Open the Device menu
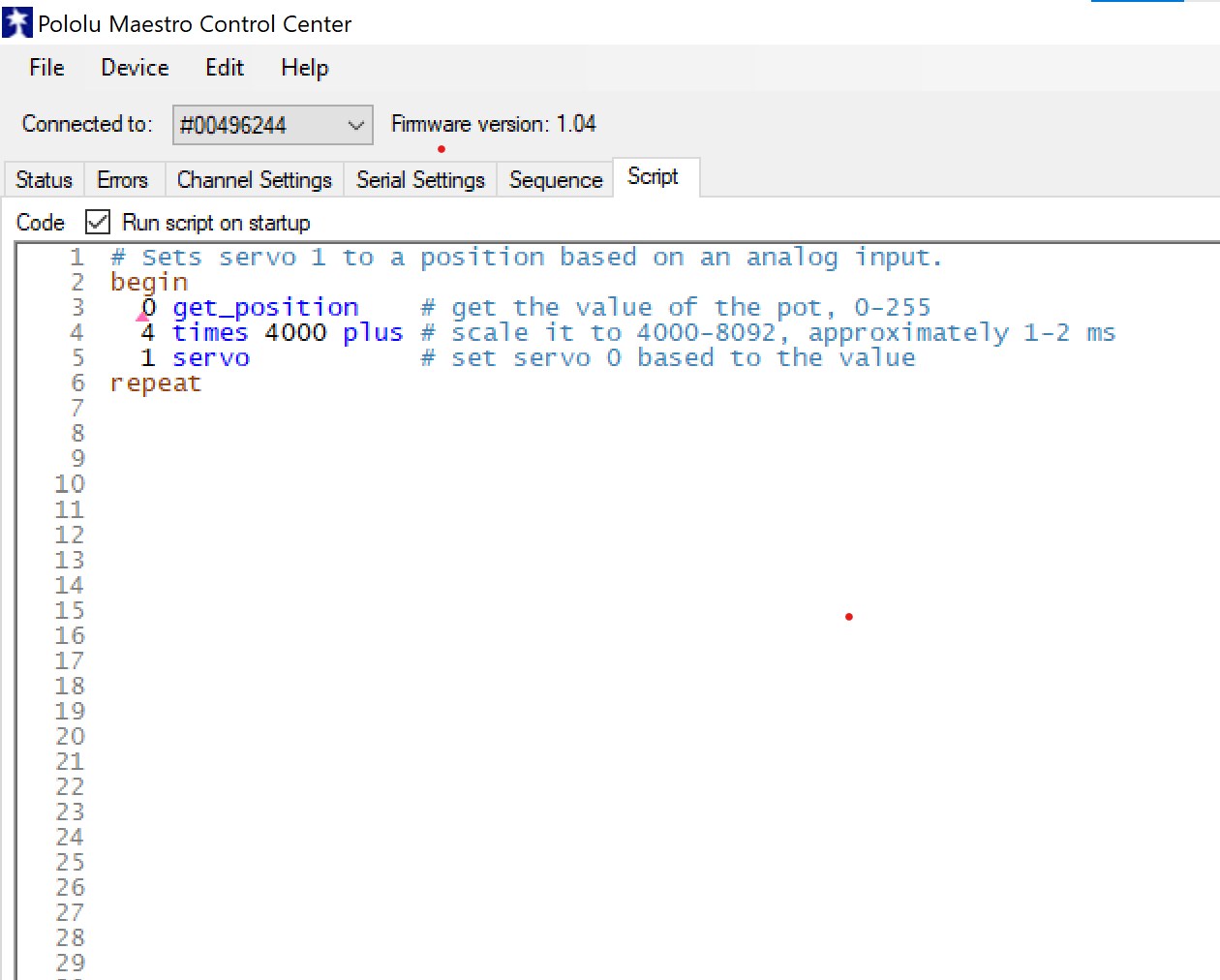Screen dimensions: 1220x980 [x=135, y=68]
